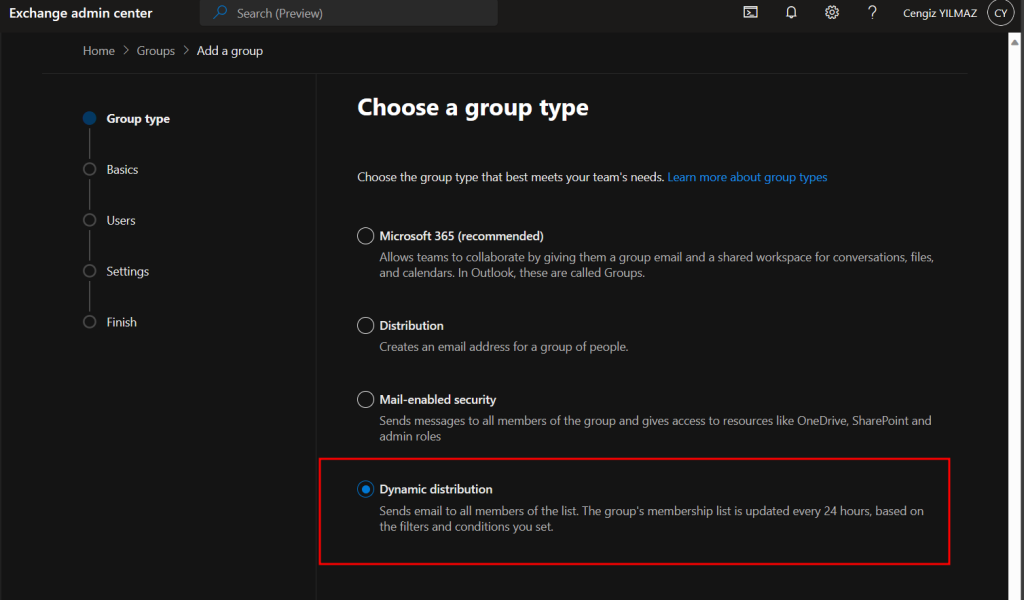This screenshot has height=600, width=1024.
Task: Navigate to Groups breadcrumb
Action: tap(156, 51)
